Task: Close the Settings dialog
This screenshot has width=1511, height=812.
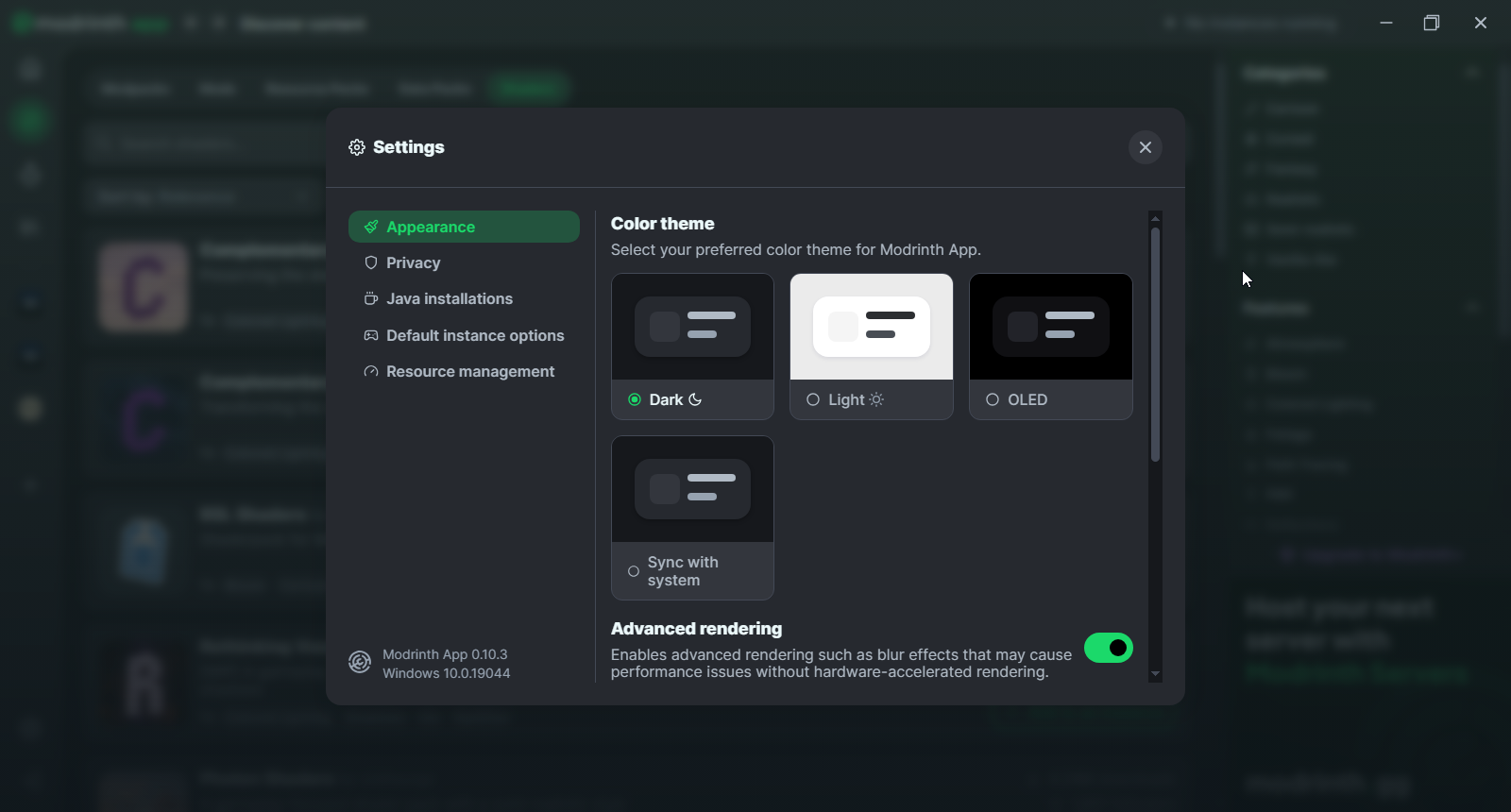Action: click(1145, 147)
